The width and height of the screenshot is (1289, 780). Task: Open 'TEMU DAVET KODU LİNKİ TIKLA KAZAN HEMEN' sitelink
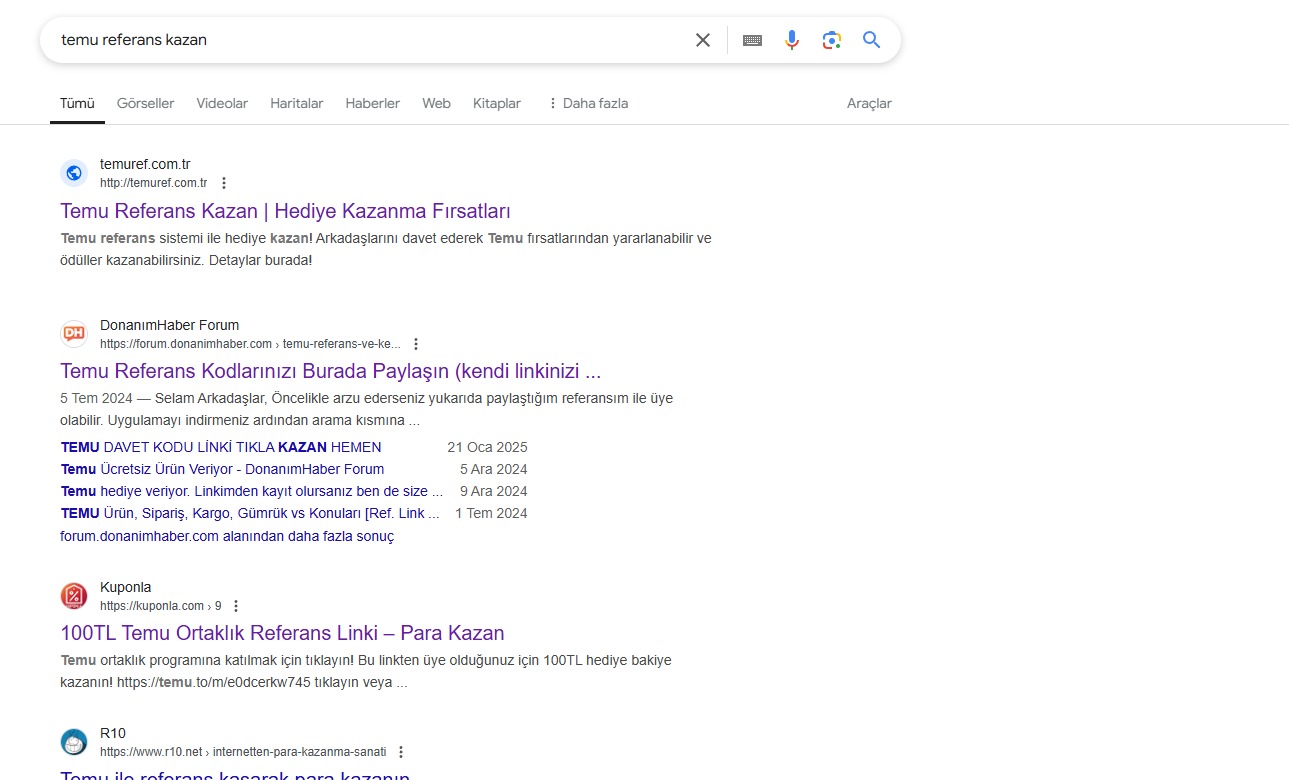coord(221,447)
